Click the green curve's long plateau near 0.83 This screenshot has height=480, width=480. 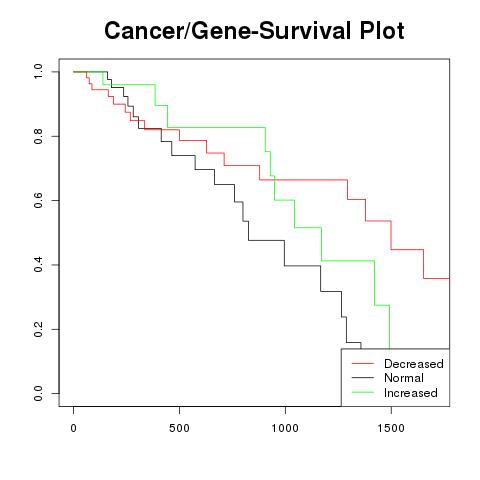point(216,127)
